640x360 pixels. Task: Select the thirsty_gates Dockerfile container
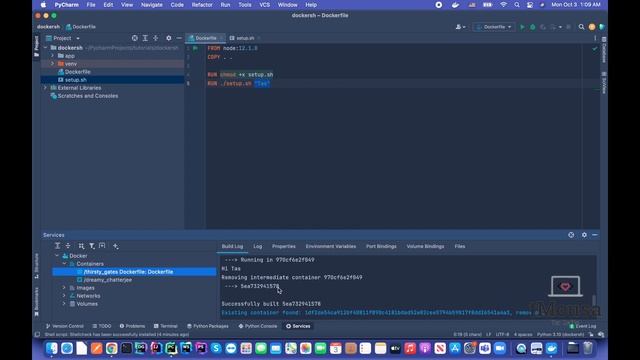(134, 272)
